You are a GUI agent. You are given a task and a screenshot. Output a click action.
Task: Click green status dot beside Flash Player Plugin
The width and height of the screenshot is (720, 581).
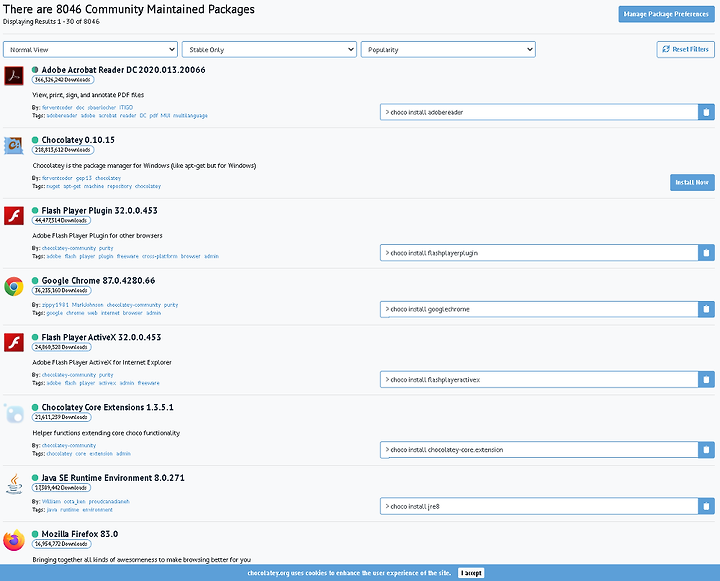point(35,210)
